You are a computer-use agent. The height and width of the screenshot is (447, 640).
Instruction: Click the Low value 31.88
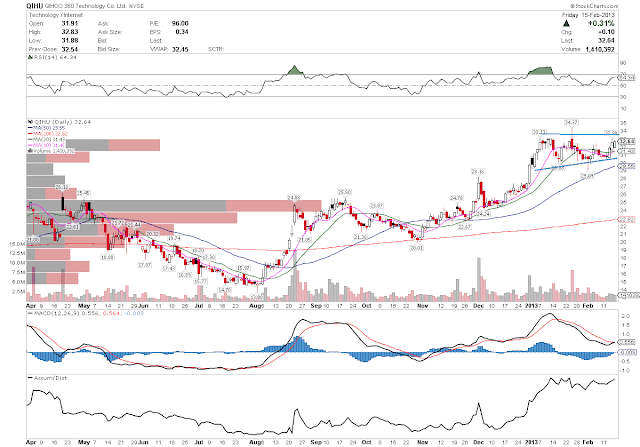coord(70,40)
